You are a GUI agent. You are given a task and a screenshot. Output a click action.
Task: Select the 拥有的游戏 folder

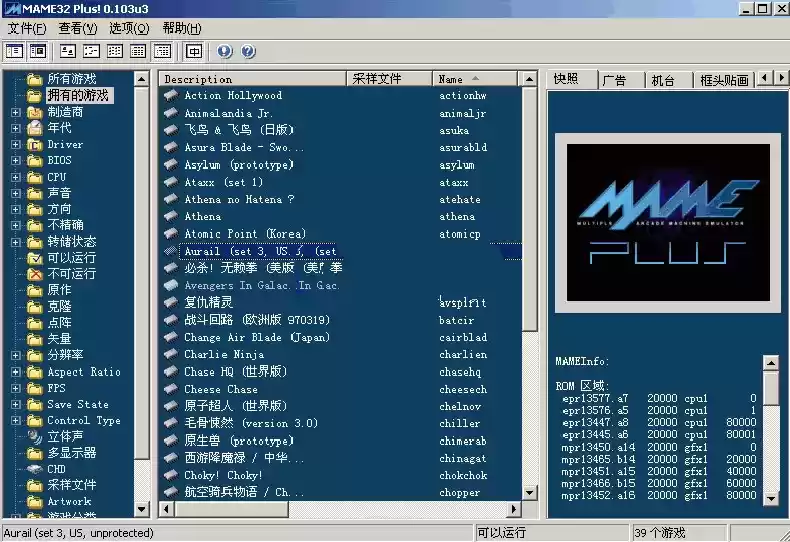coord(78,95)
